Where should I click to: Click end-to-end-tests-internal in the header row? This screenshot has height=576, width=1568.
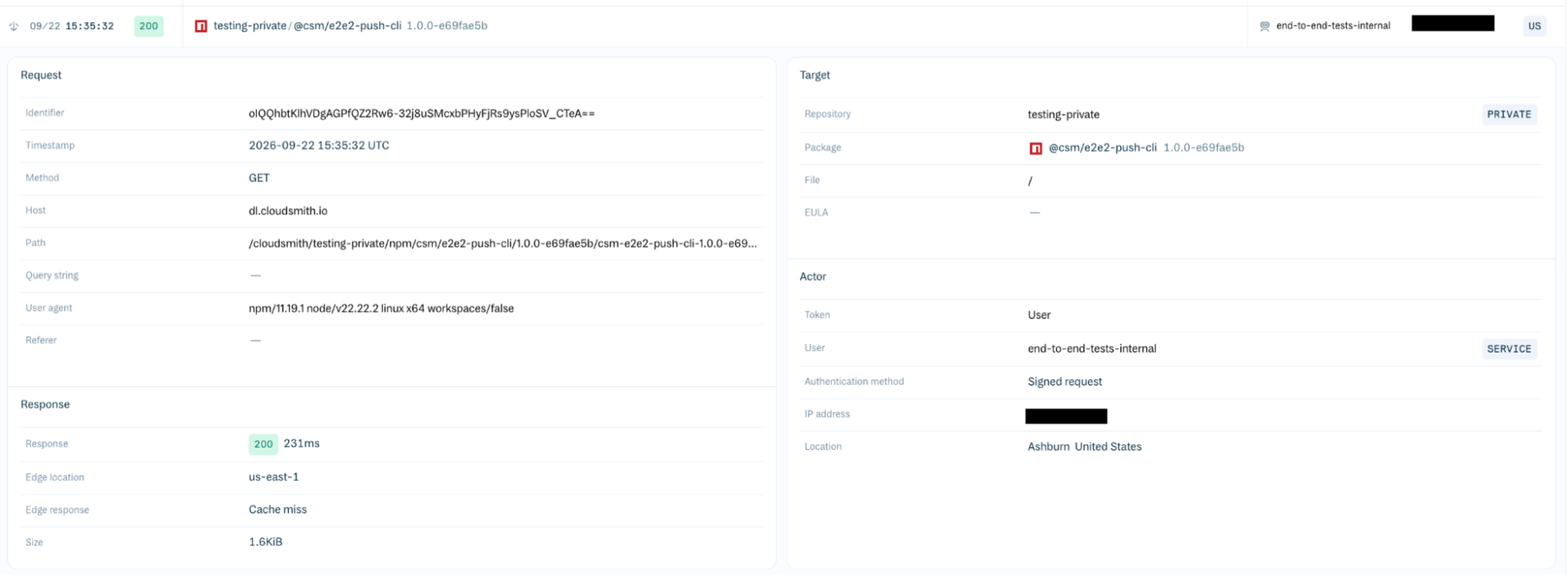1333,26
